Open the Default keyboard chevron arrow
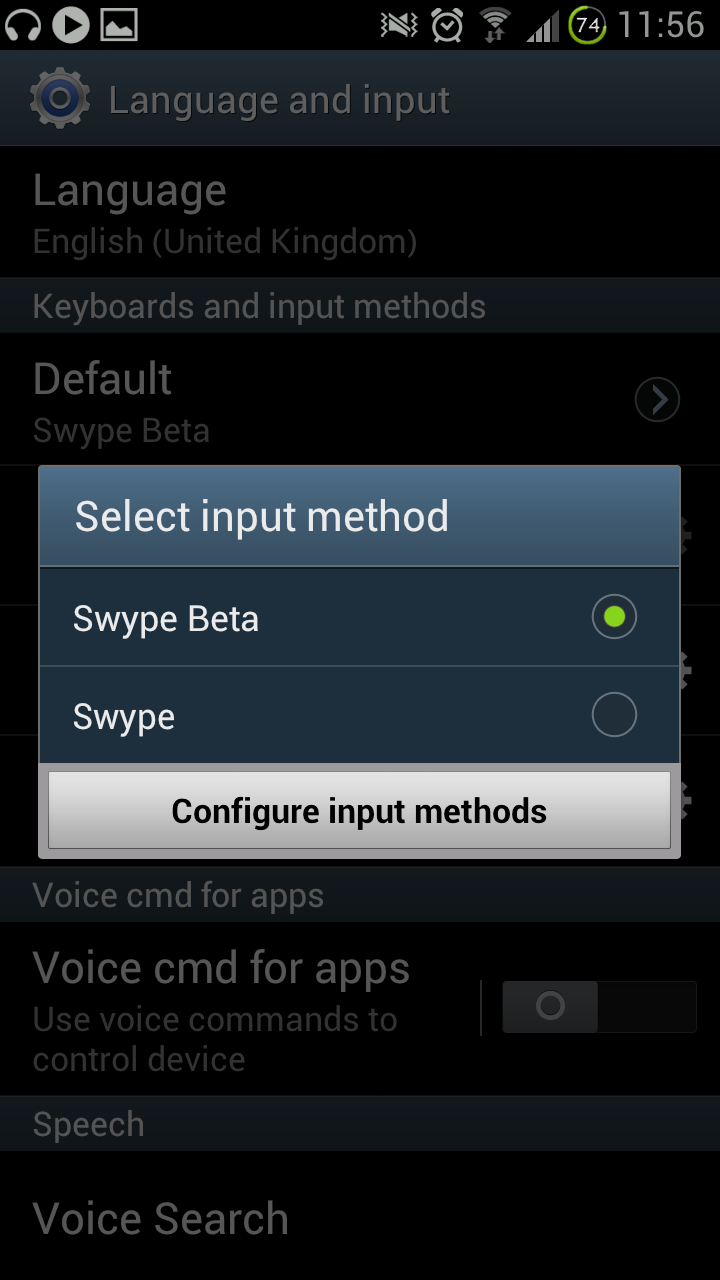Viewport: 720px width, 1280px height. pyautogui.click(x=657, y=400)
